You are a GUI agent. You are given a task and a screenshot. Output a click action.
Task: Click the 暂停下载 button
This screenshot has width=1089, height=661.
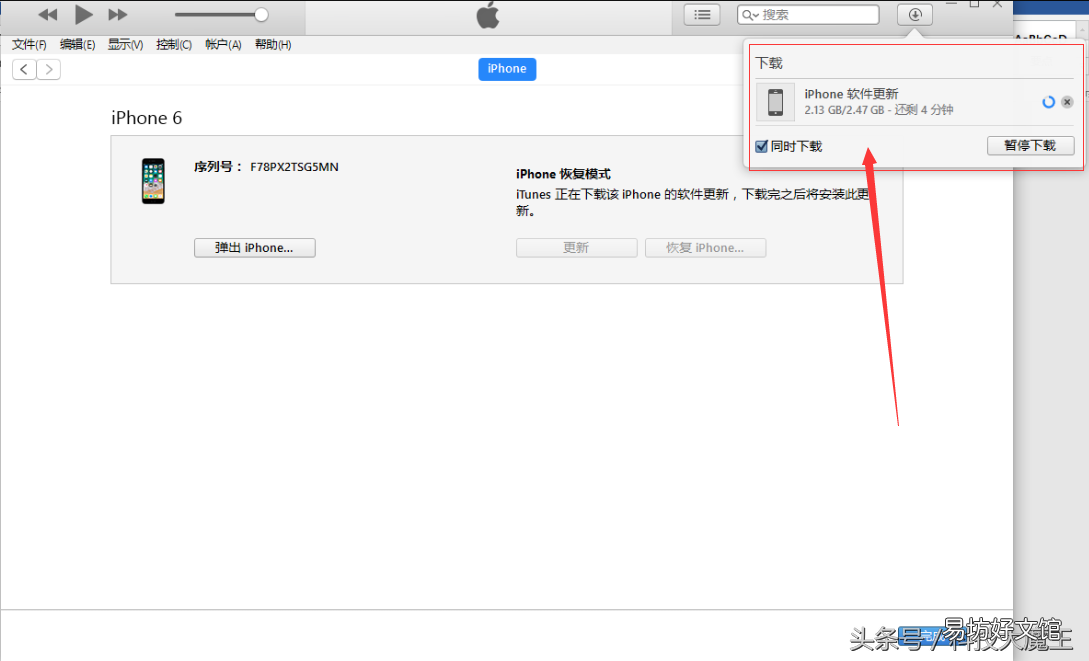coord(1031,145)
